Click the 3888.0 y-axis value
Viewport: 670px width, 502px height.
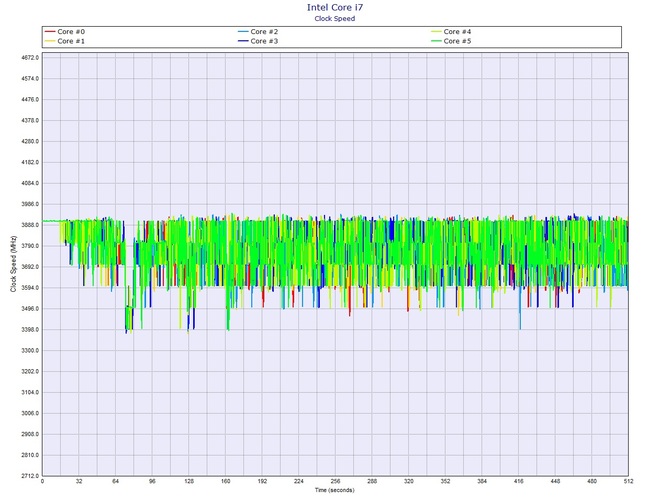tap(30, 225)
